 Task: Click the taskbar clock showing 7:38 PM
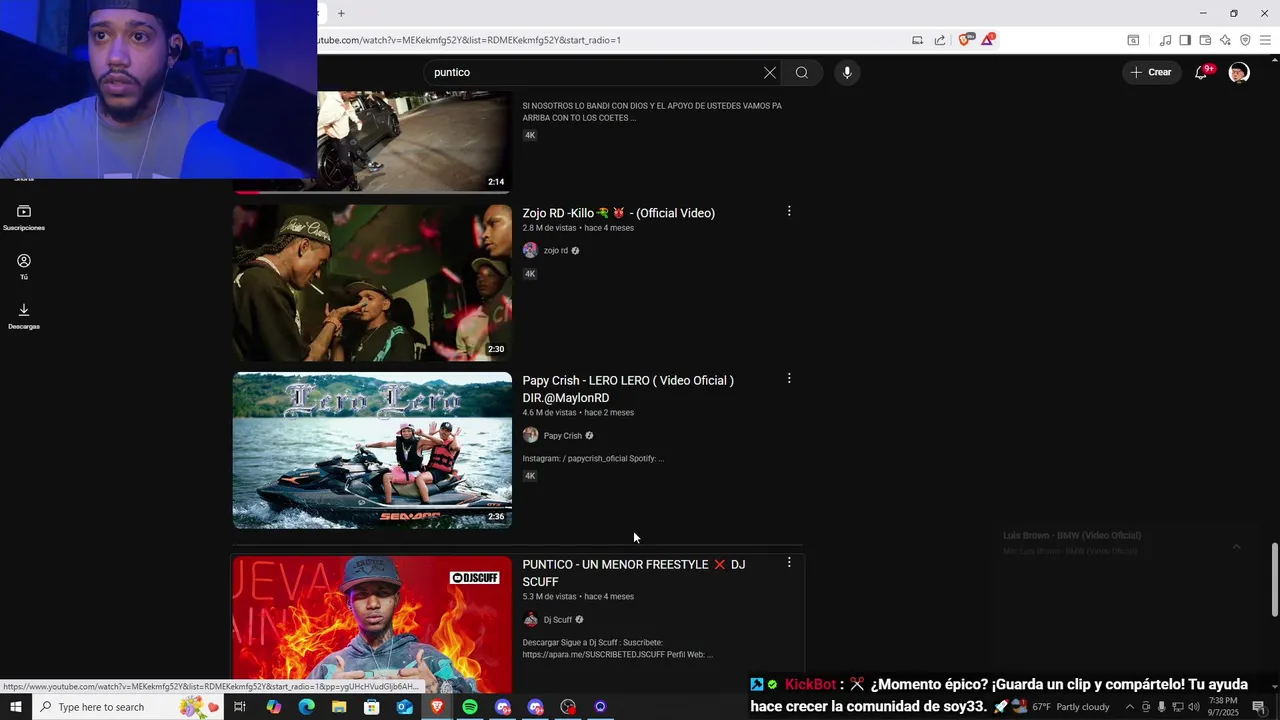pyautogui.click(x=1222, y=707)
